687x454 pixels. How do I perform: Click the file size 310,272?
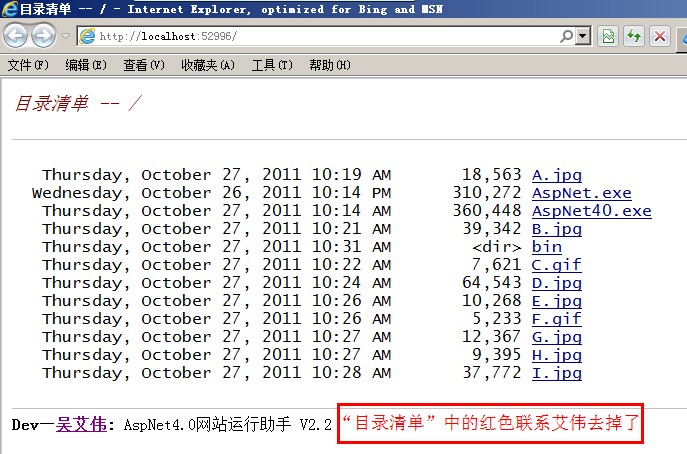[x=487, y=193]
